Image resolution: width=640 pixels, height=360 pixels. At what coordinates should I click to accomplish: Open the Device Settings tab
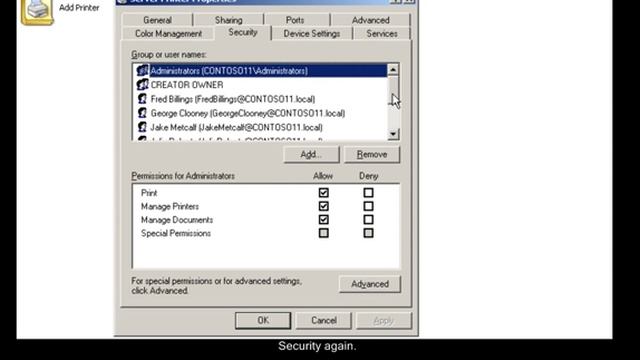pos(312,33)
